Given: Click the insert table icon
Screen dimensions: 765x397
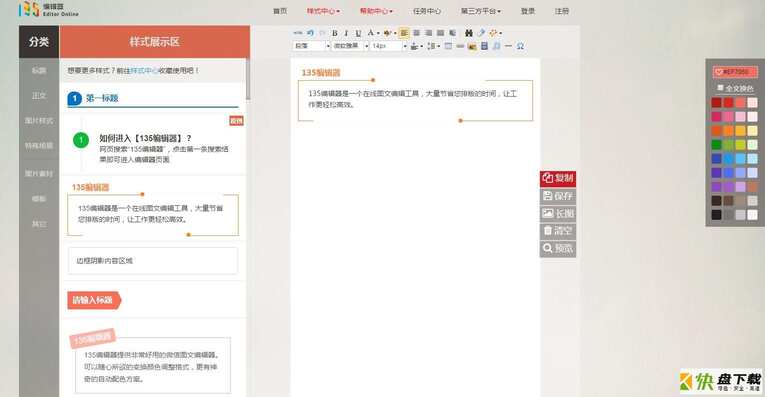Looking at the screenshot, I should 448,46.
